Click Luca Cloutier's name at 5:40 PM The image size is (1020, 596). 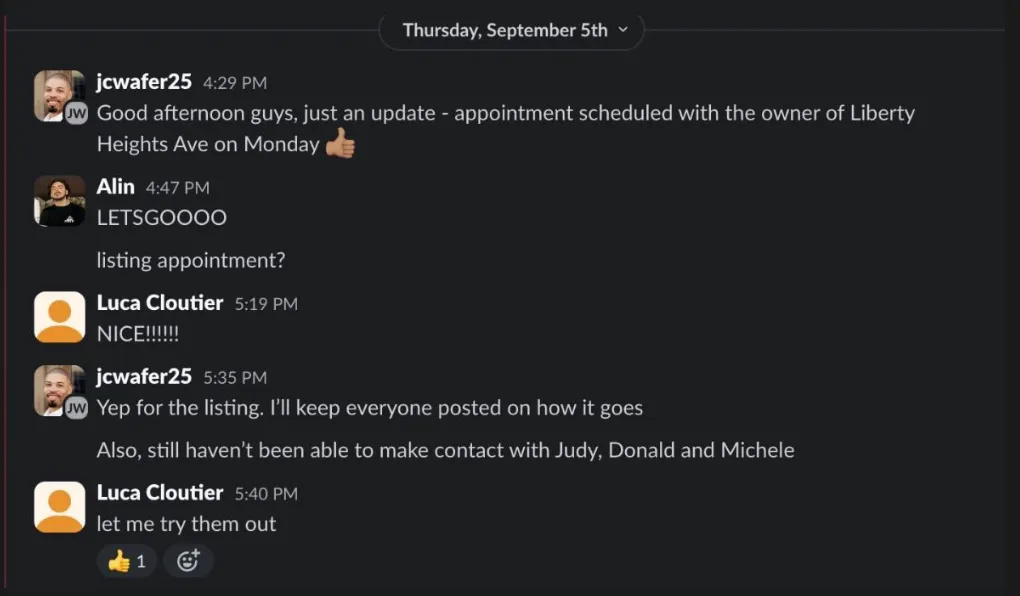160,493
